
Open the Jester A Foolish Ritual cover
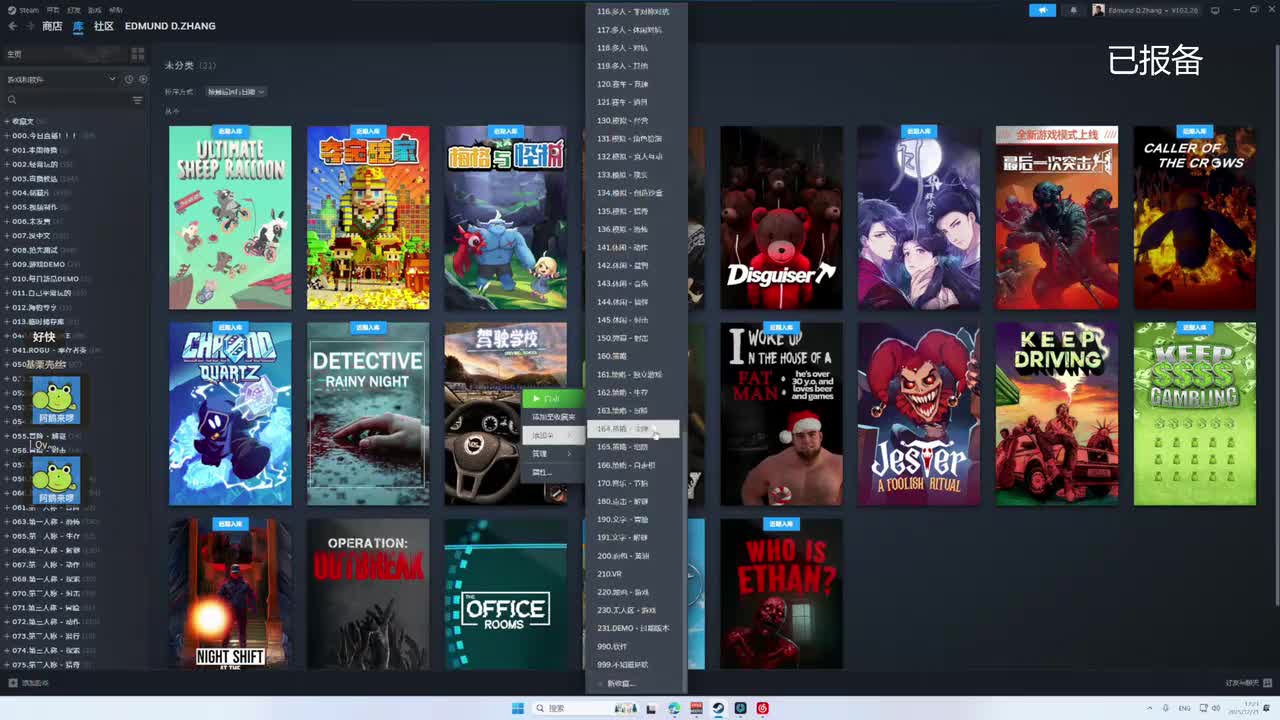coord(919,414)
